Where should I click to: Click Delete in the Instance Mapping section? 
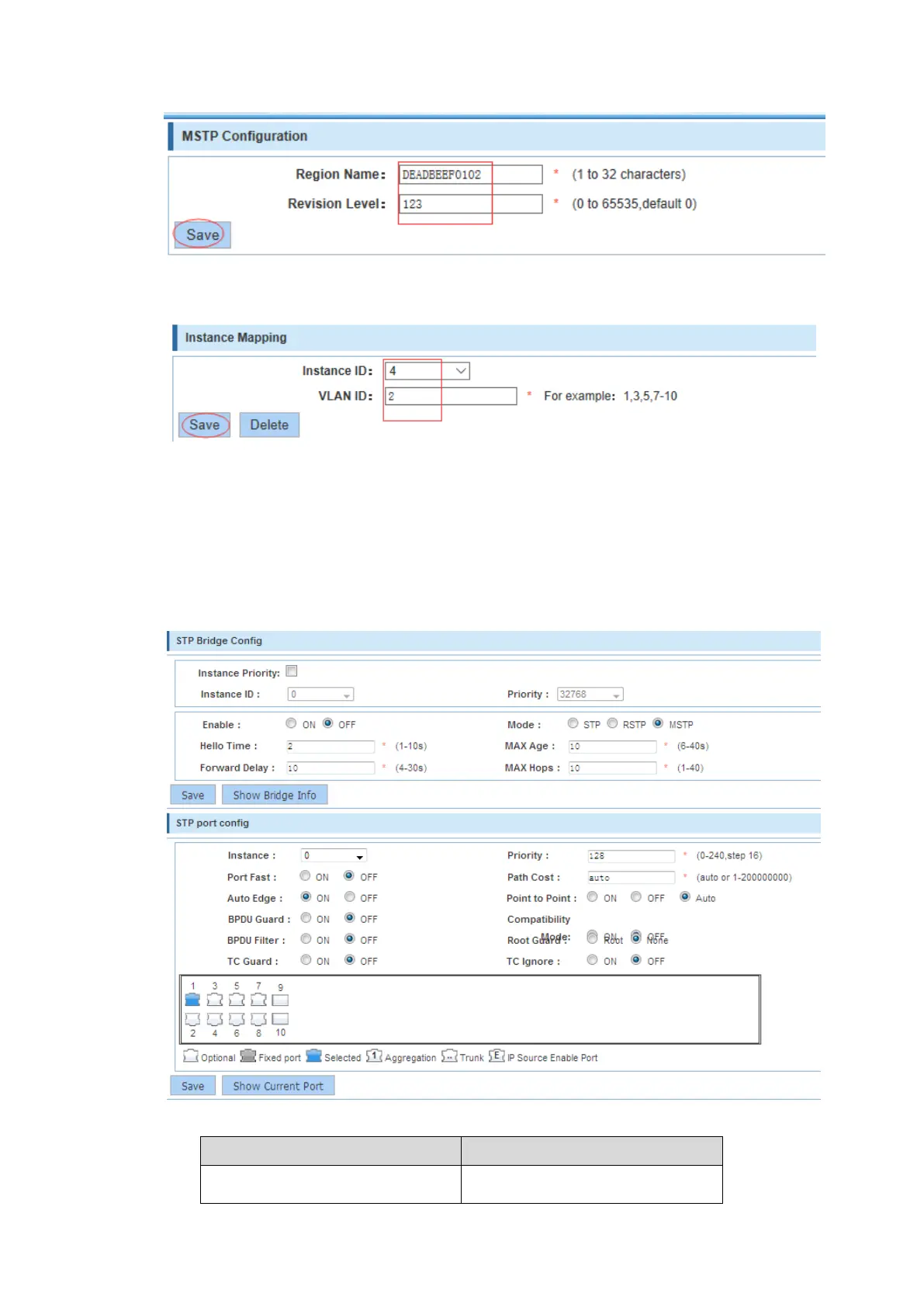tap(269, 425)
